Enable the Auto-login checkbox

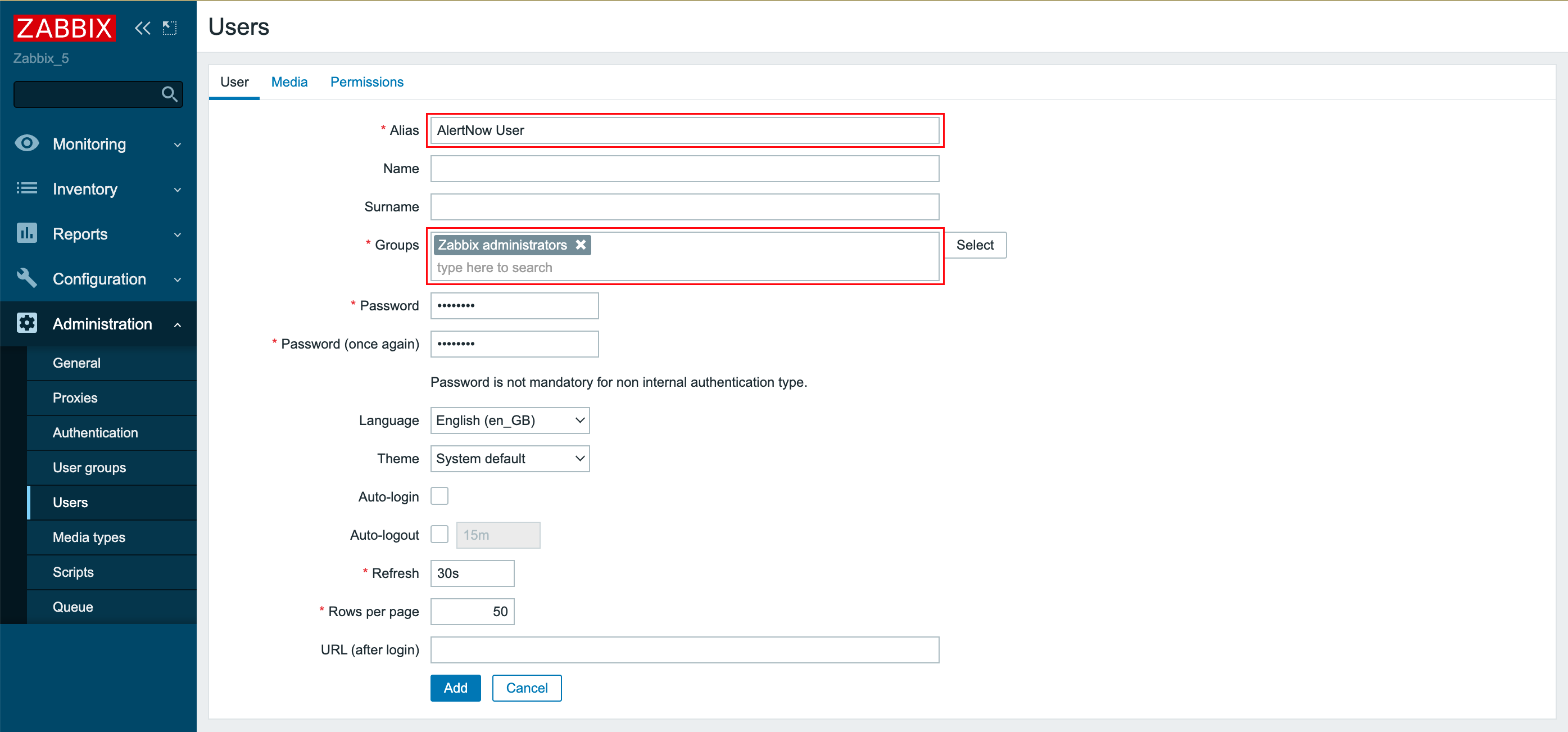[439, 496]
